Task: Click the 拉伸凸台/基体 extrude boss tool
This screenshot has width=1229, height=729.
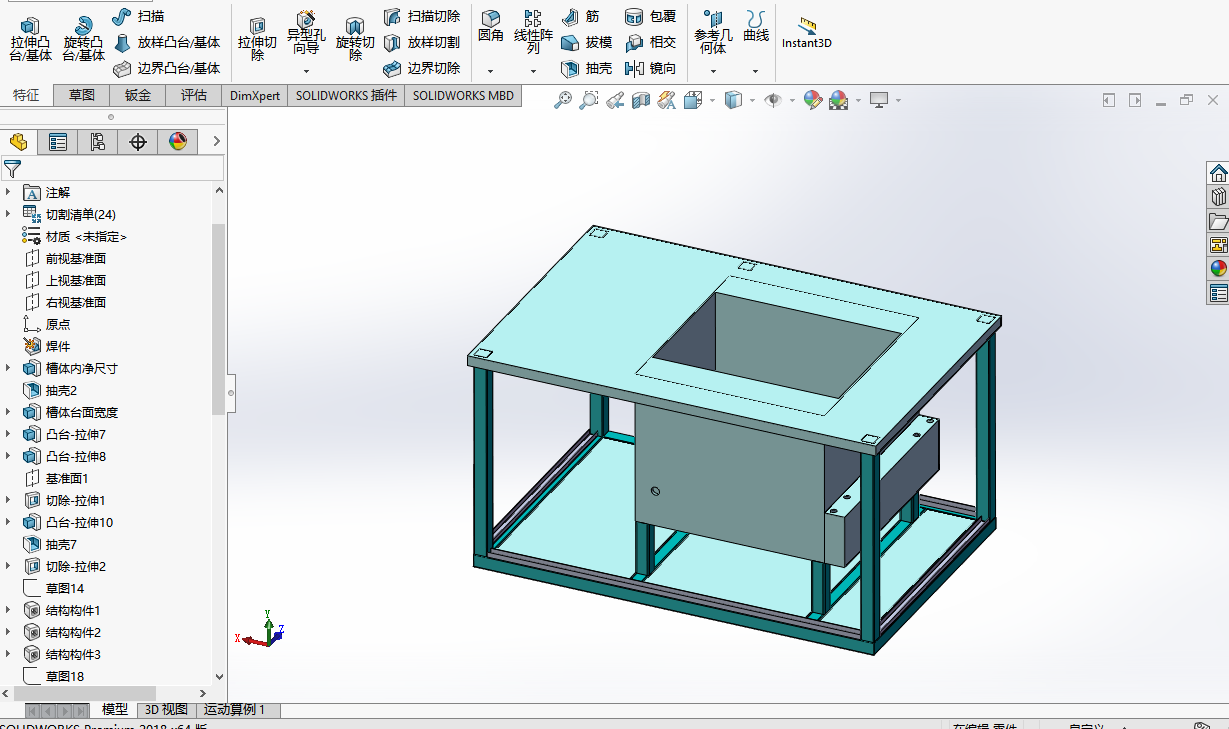Action: click(31, 38)
